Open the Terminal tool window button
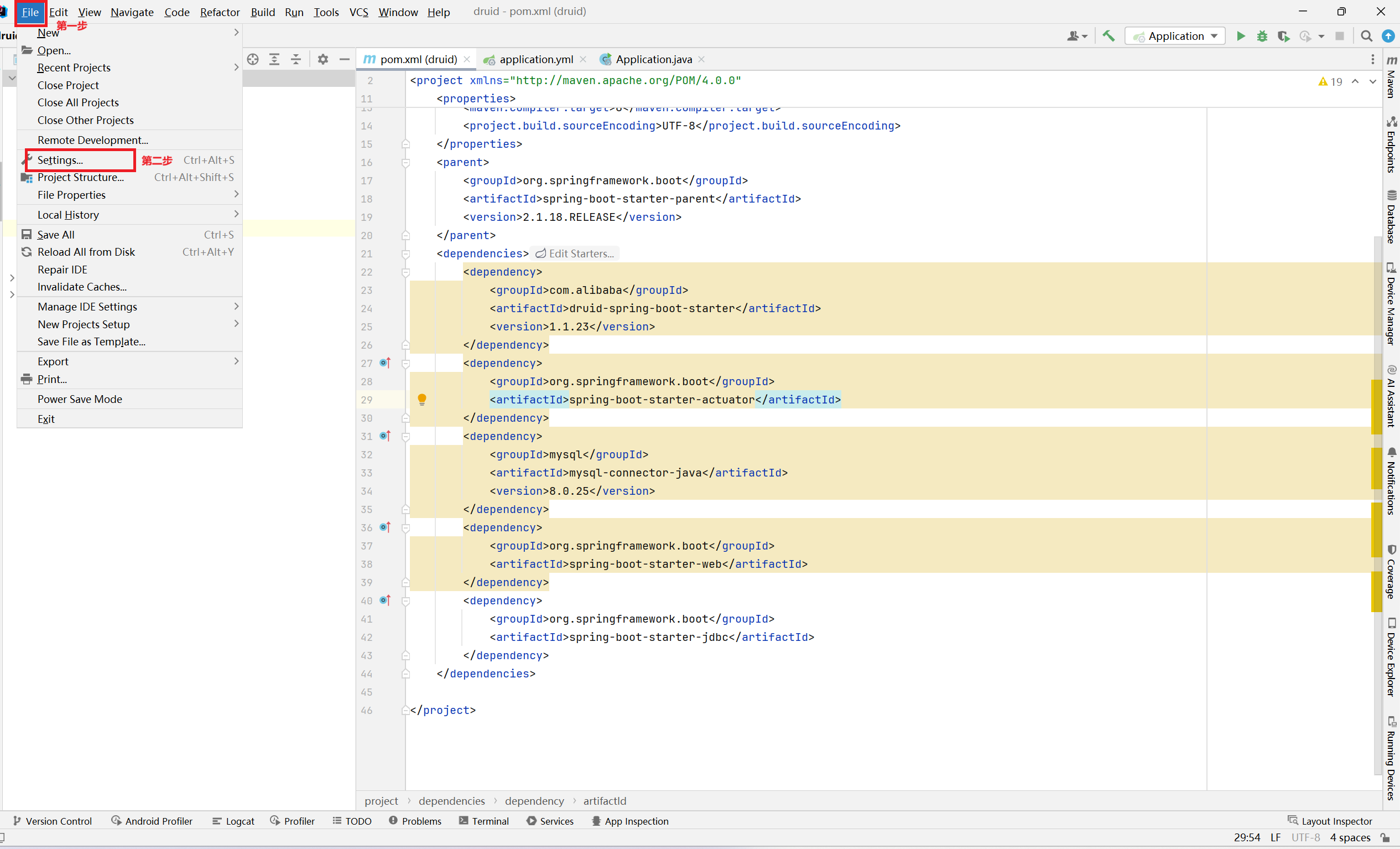 [483, 821]
